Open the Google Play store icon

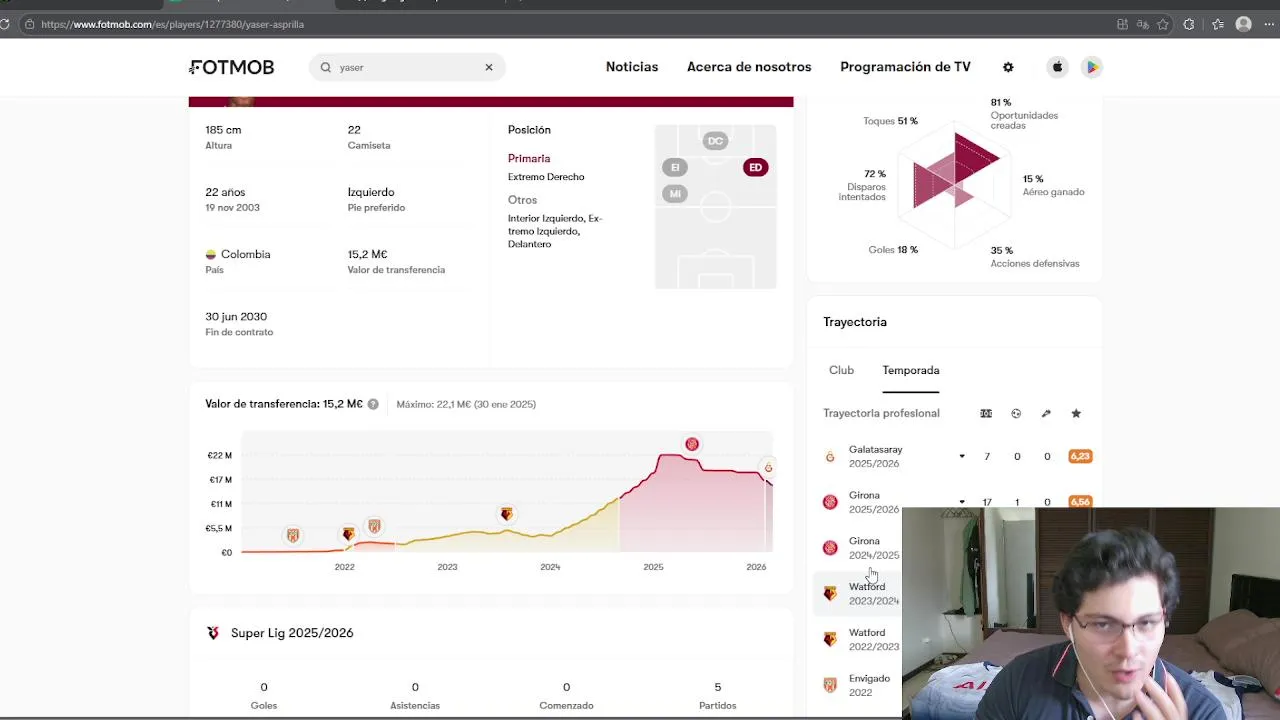pyautogui.click(x=1092, y=67)
